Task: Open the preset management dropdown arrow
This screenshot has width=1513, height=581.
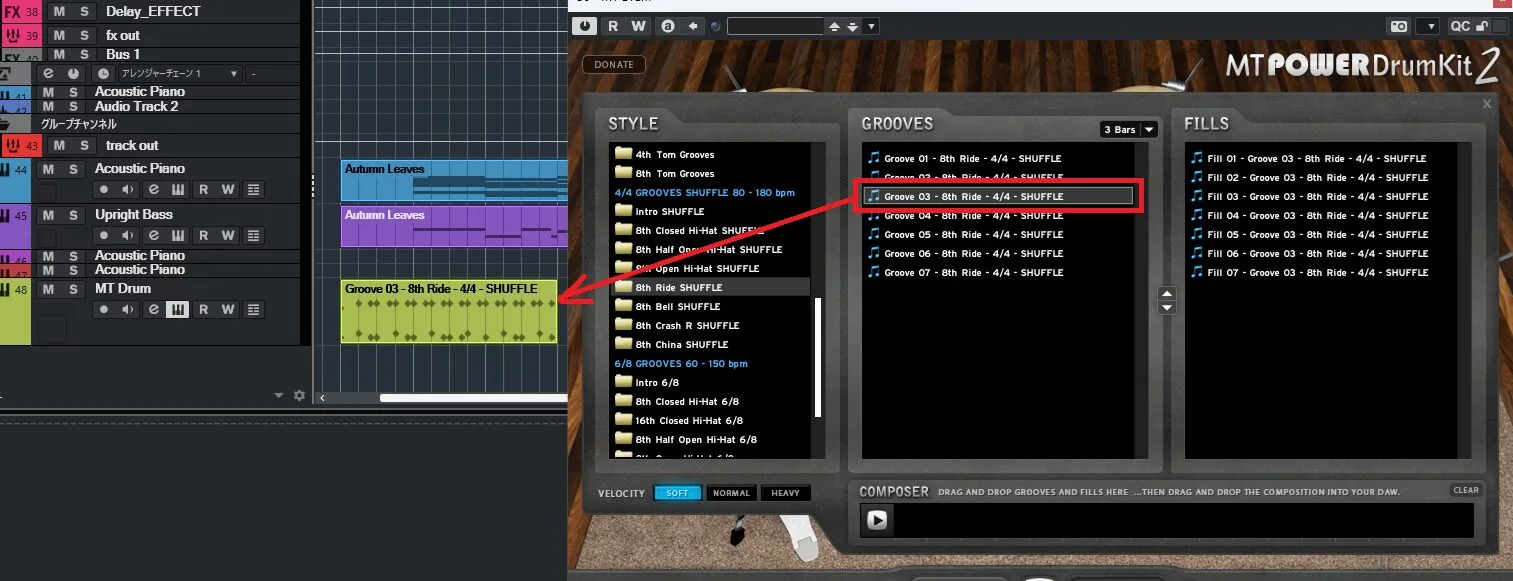Action: click(871, 26)
